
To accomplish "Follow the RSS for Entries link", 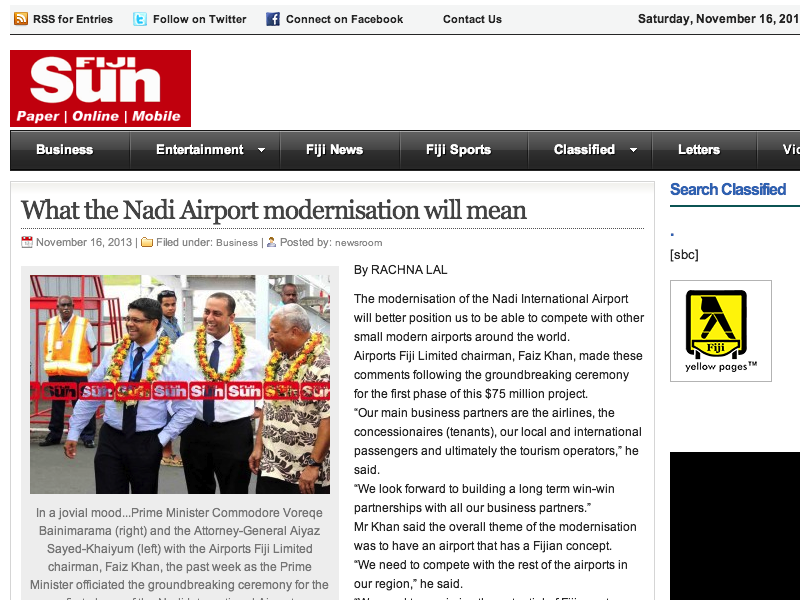I will point(73,19).
